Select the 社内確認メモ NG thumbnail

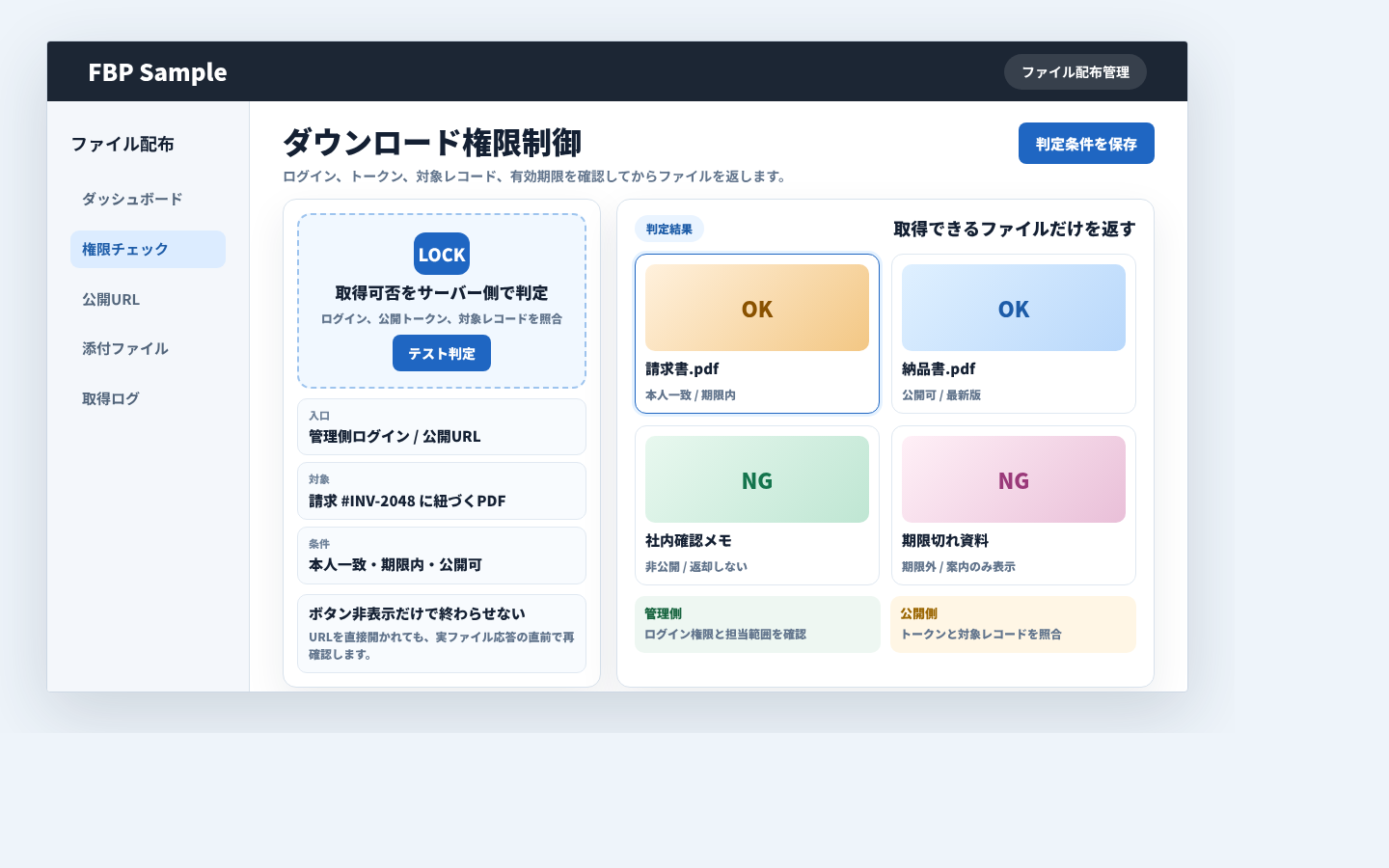[757, 479]
